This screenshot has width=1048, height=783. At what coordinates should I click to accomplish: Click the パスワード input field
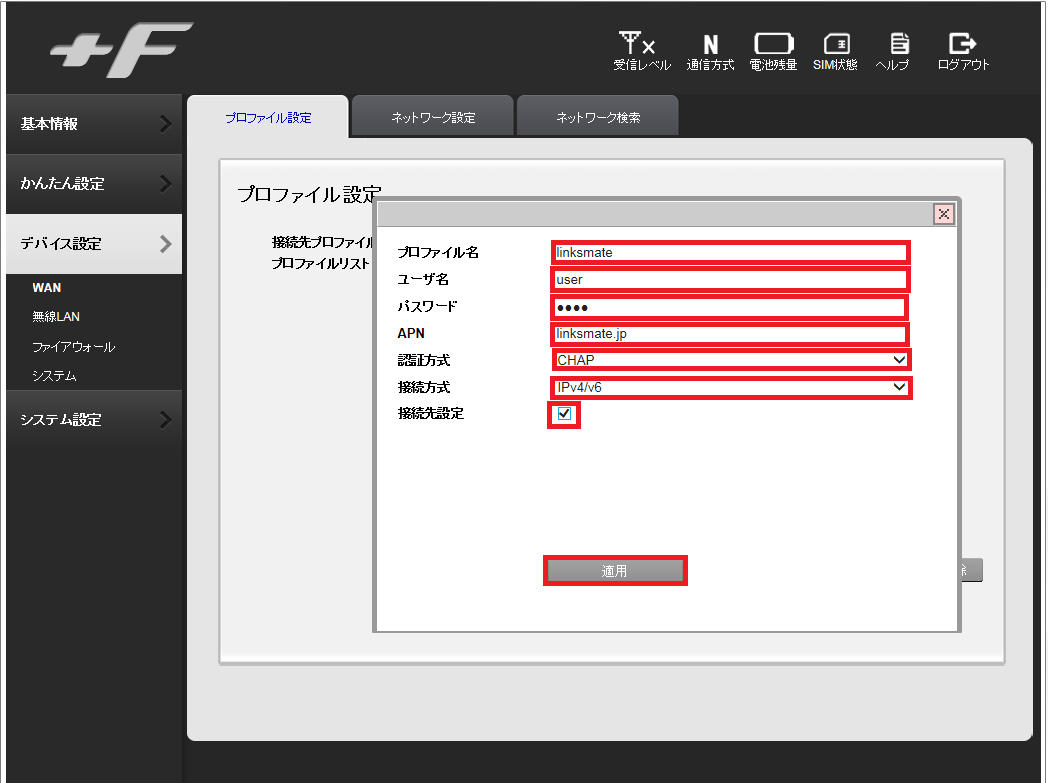(729, 307)
